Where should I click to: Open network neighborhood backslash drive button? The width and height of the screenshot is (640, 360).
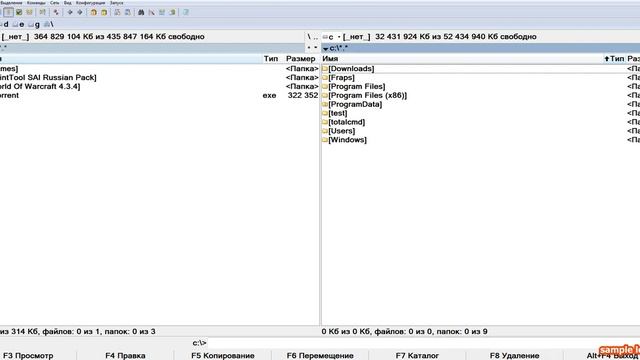[x=49, y=24]
